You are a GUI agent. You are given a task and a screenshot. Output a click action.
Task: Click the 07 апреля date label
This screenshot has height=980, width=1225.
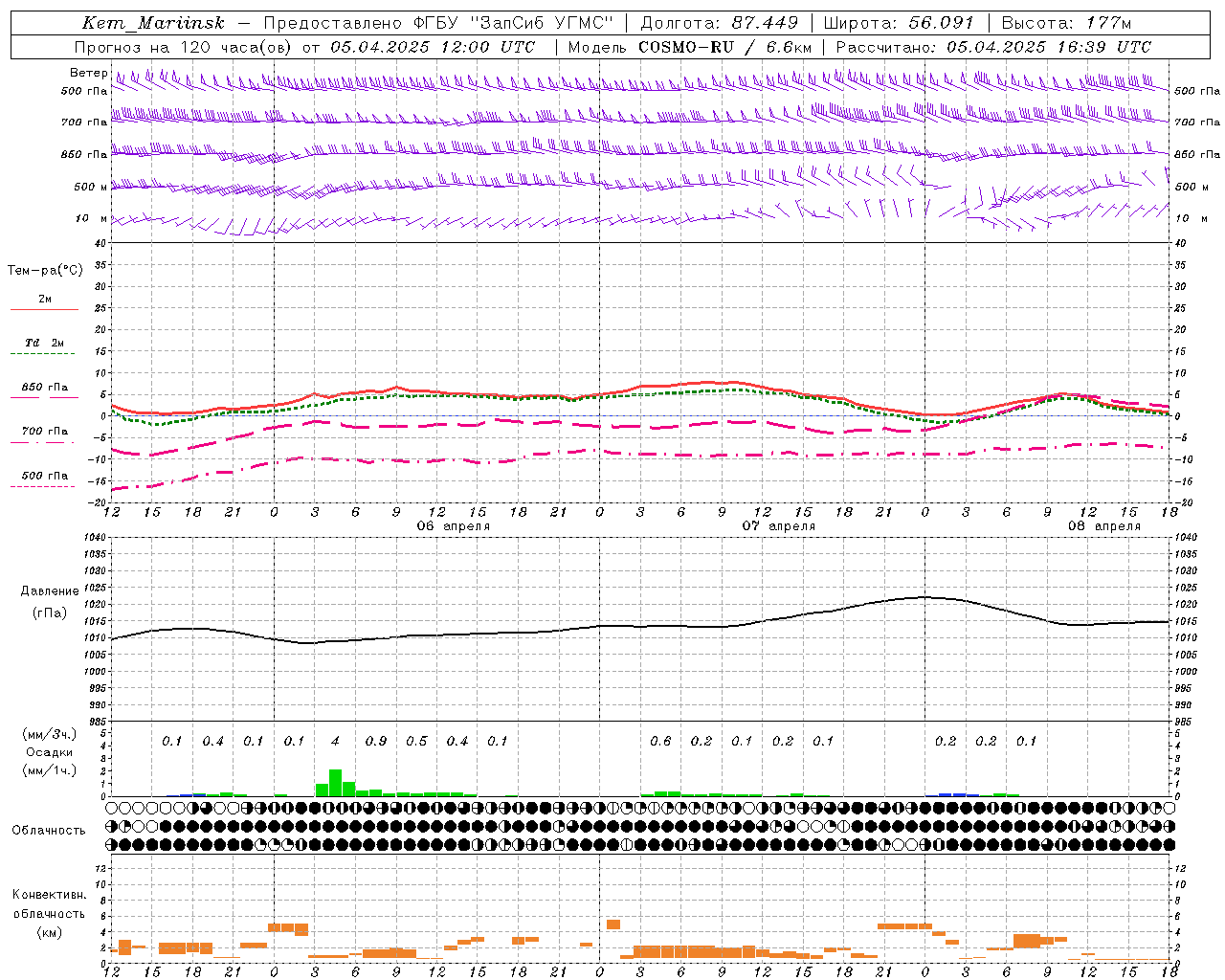click(x=779, y=526)
